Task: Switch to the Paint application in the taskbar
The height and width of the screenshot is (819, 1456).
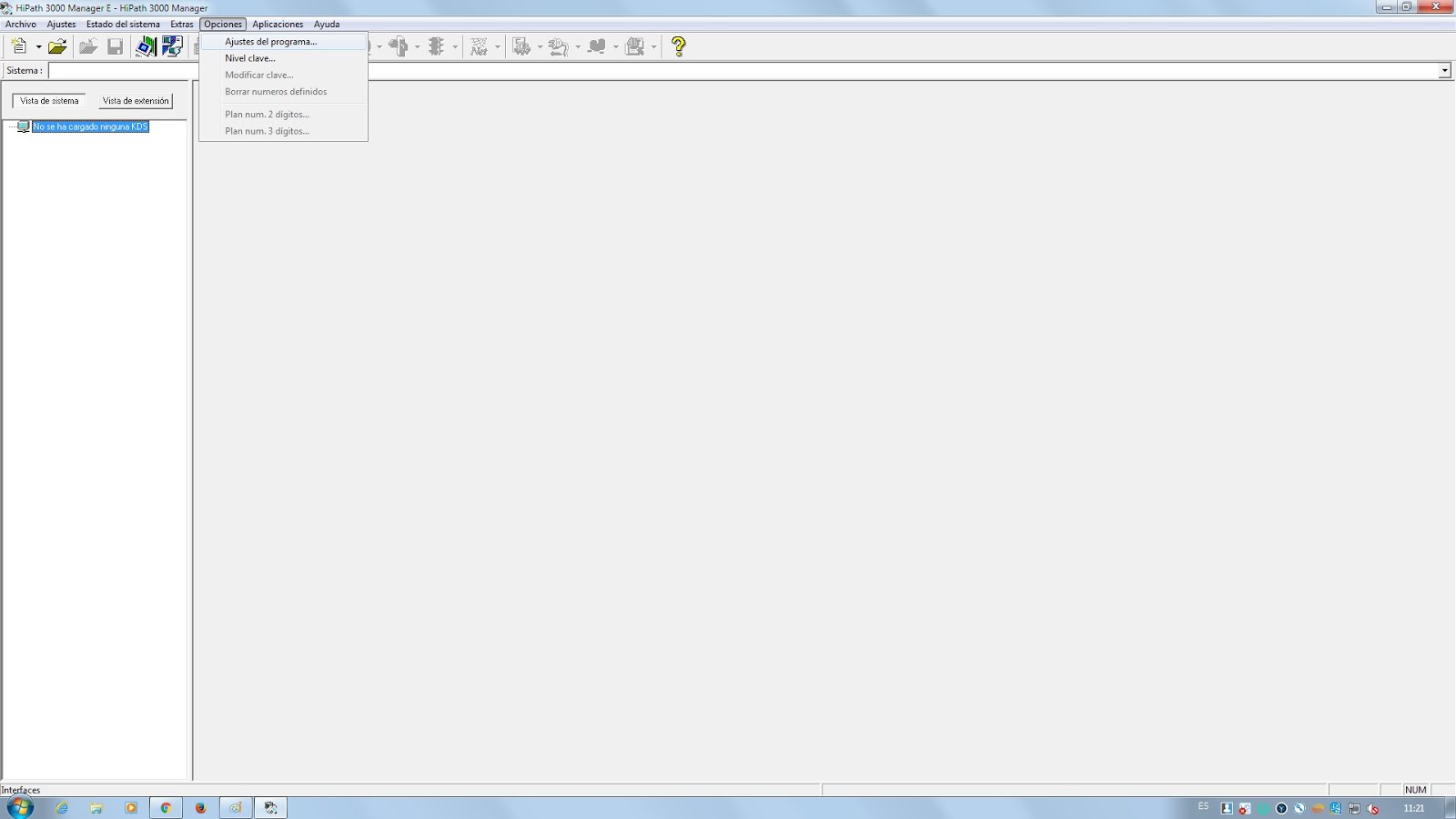Action: click(x=235, y=808)
